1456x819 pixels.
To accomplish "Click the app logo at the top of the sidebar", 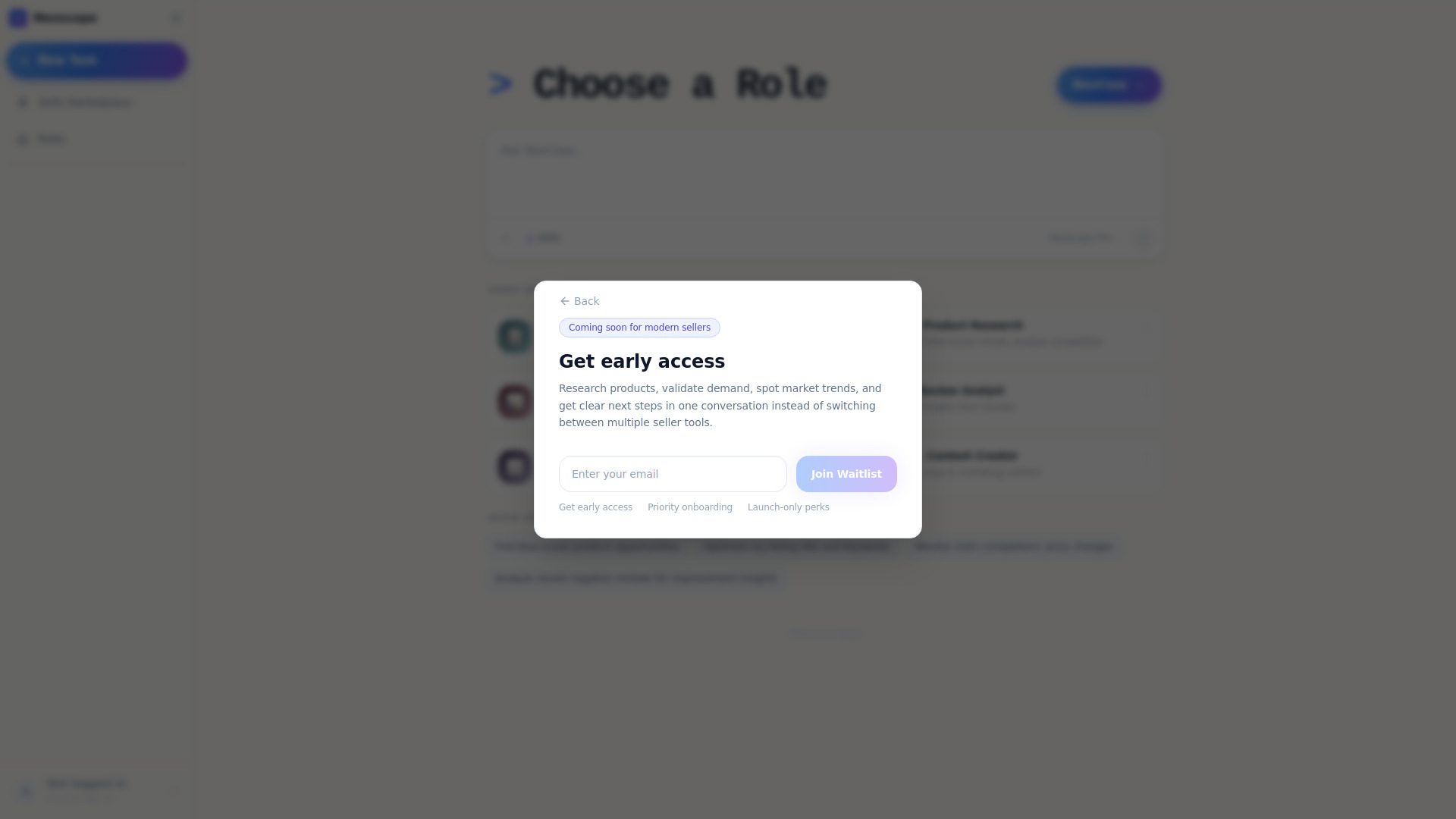I will tap(17, 17).
